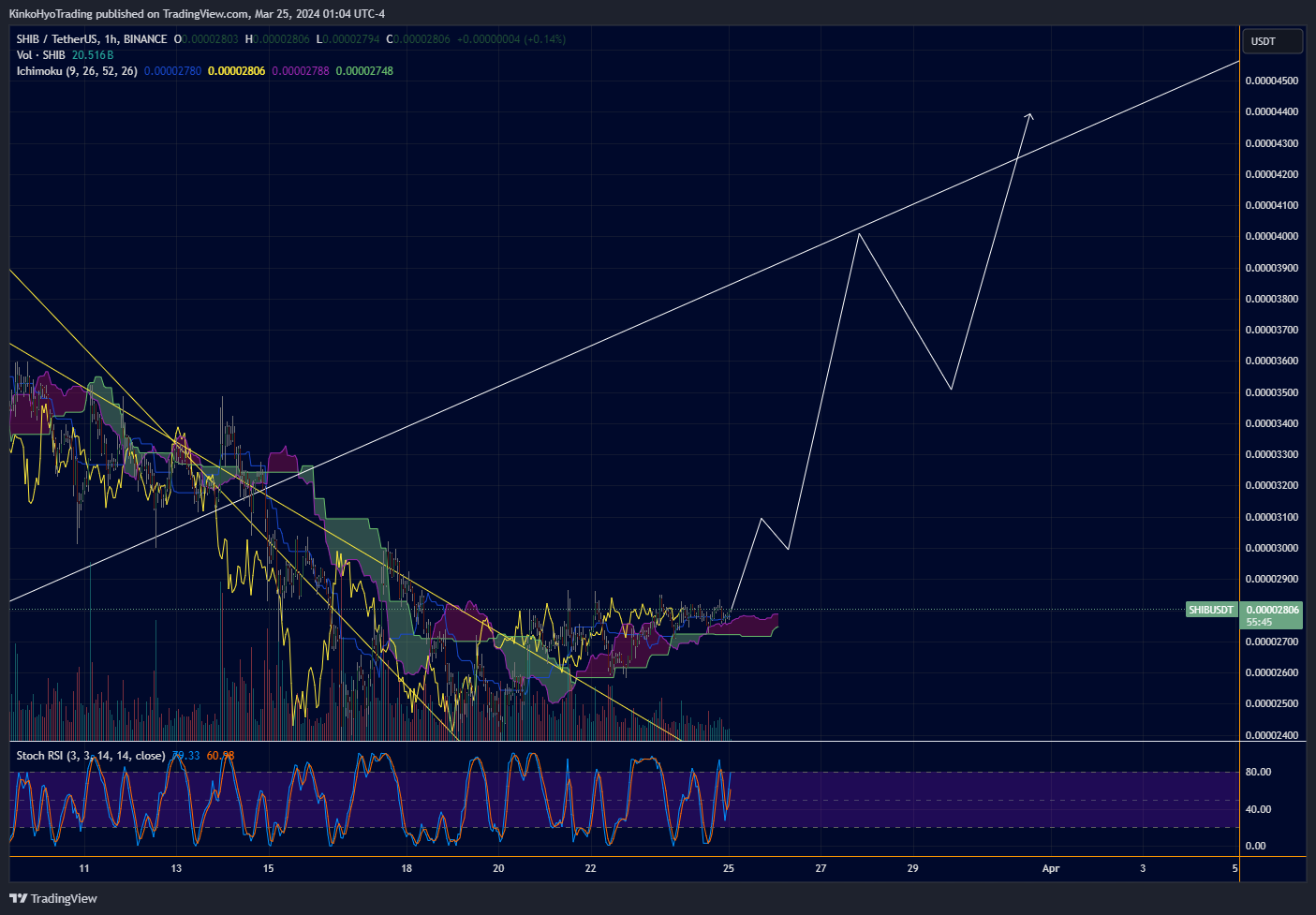Click date label 13 on time axis
Image resolution: width=1316 pixels, height=915 pixels.
(x=176, y=868)
